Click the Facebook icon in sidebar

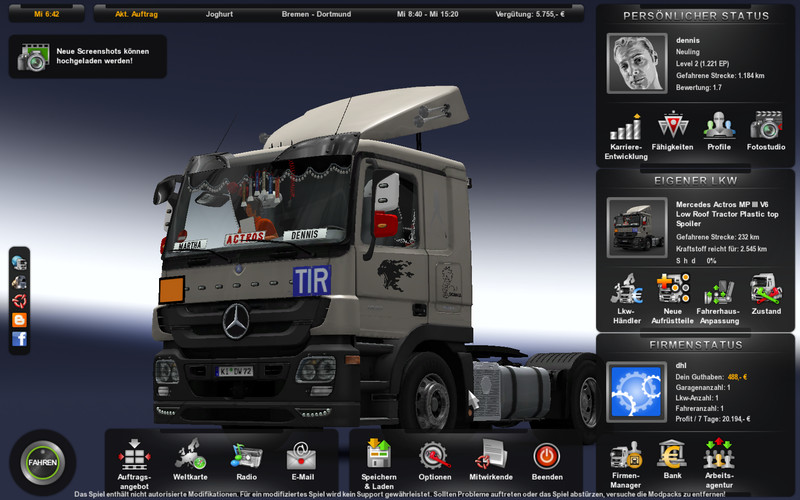tap(19, 339)
